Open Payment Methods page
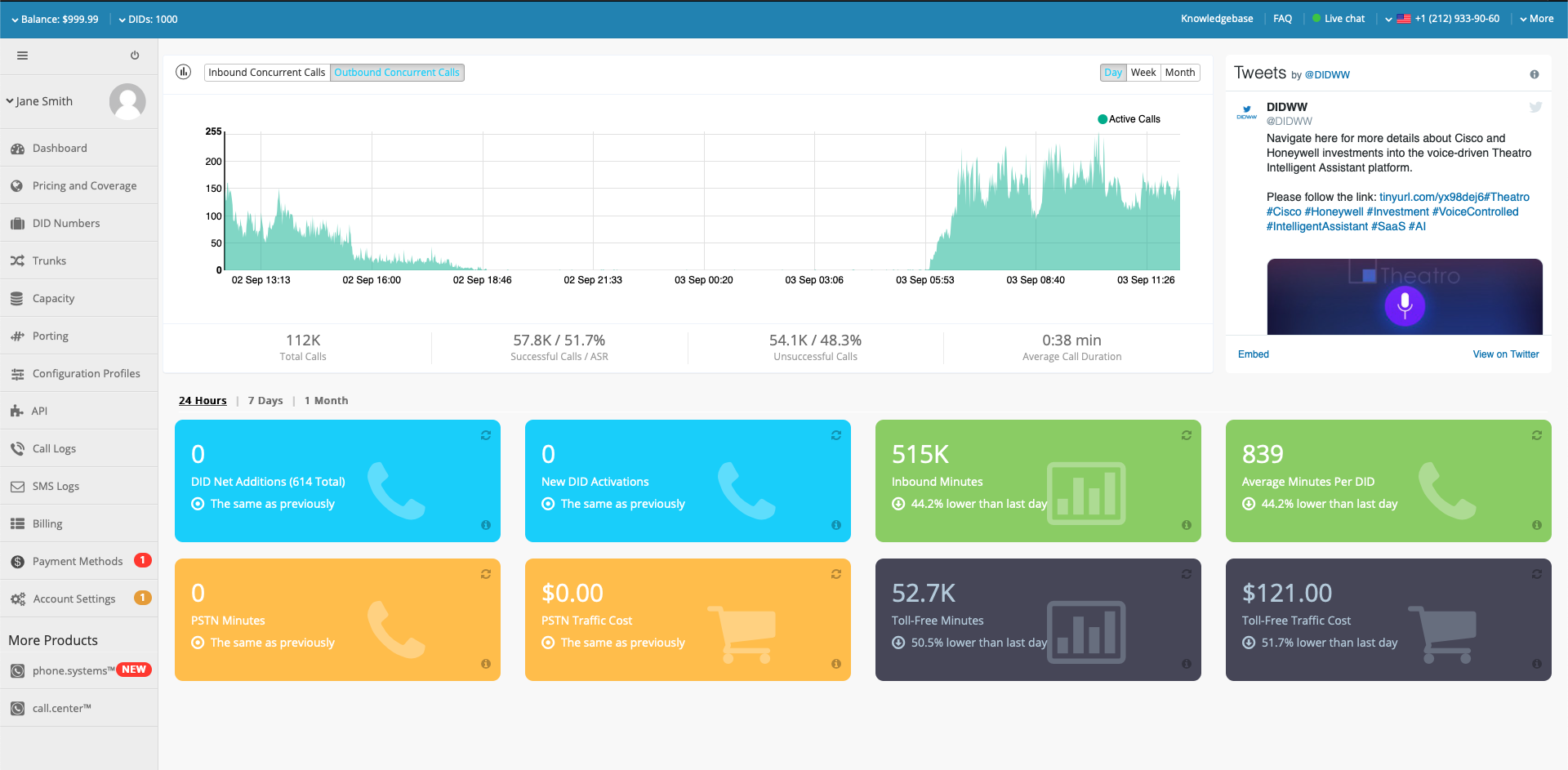 [79, 561]
